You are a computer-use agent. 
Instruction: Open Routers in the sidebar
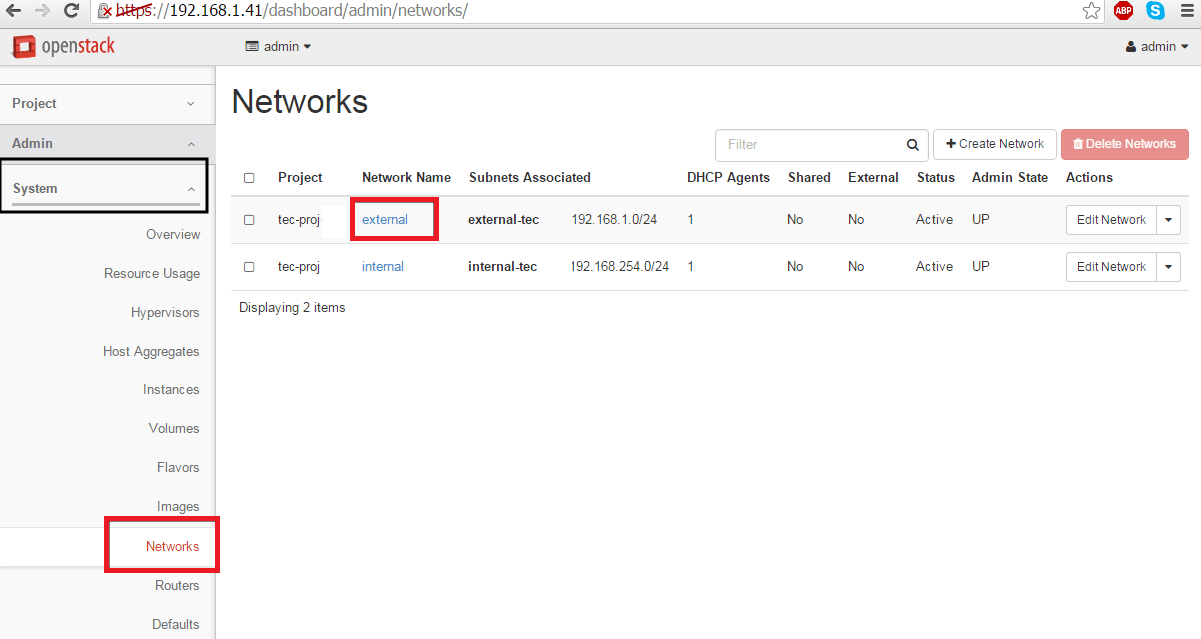click(177, 586)
